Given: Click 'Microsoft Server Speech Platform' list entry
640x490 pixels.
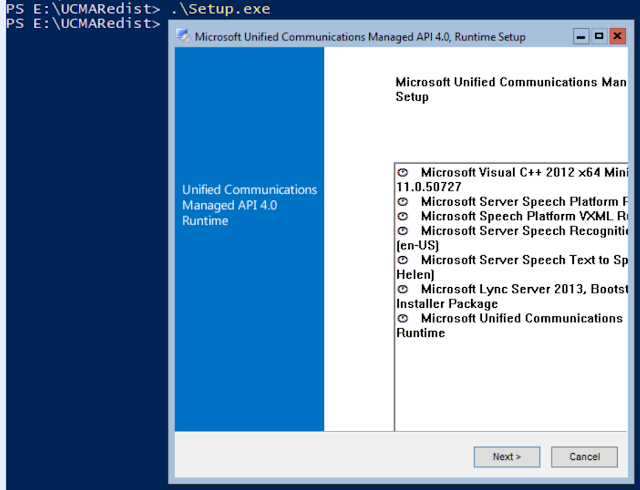Looking at the screenshot, I should pos(520,202).
